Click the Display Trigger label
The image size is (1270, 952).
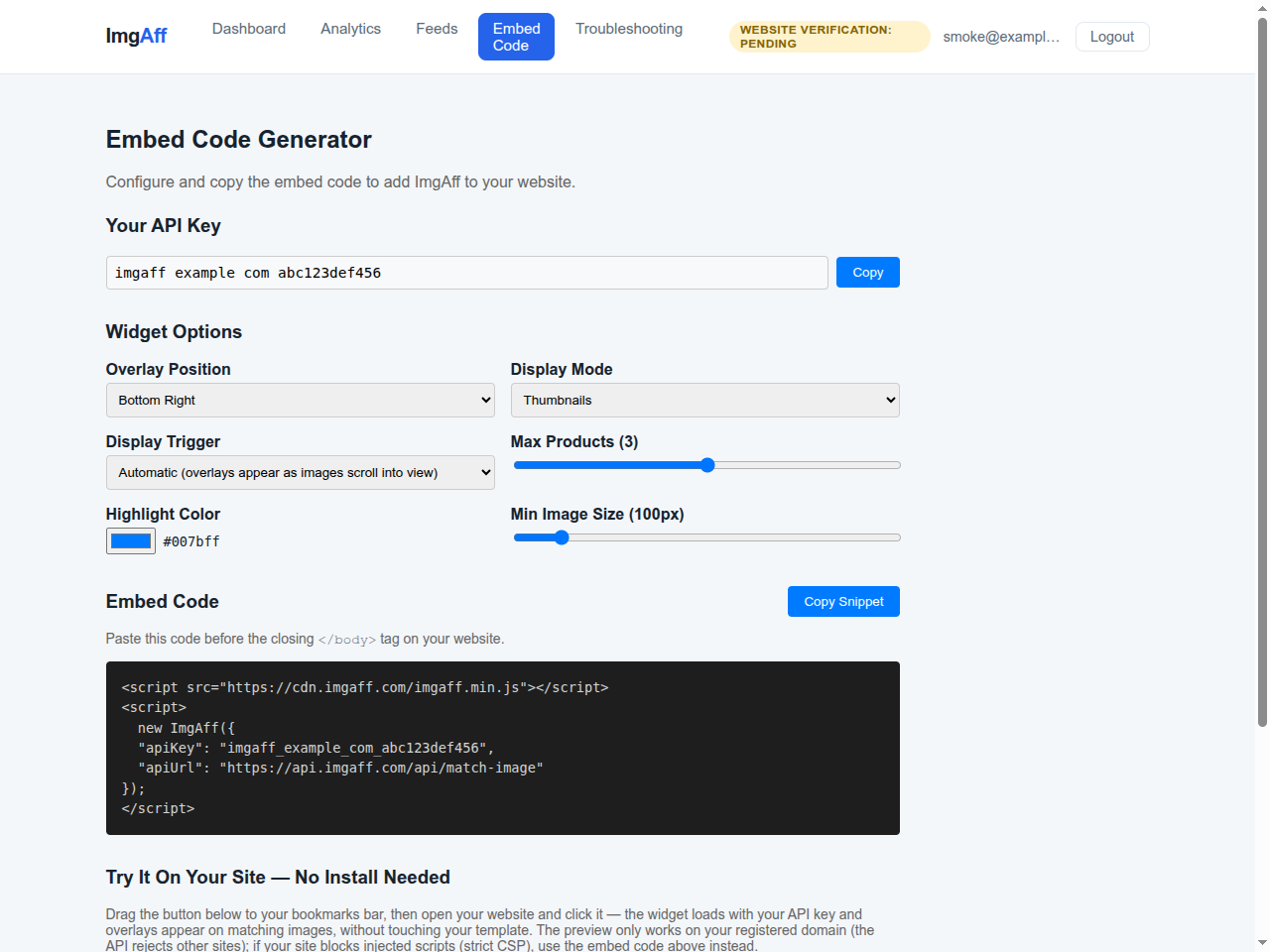(164, 442)
